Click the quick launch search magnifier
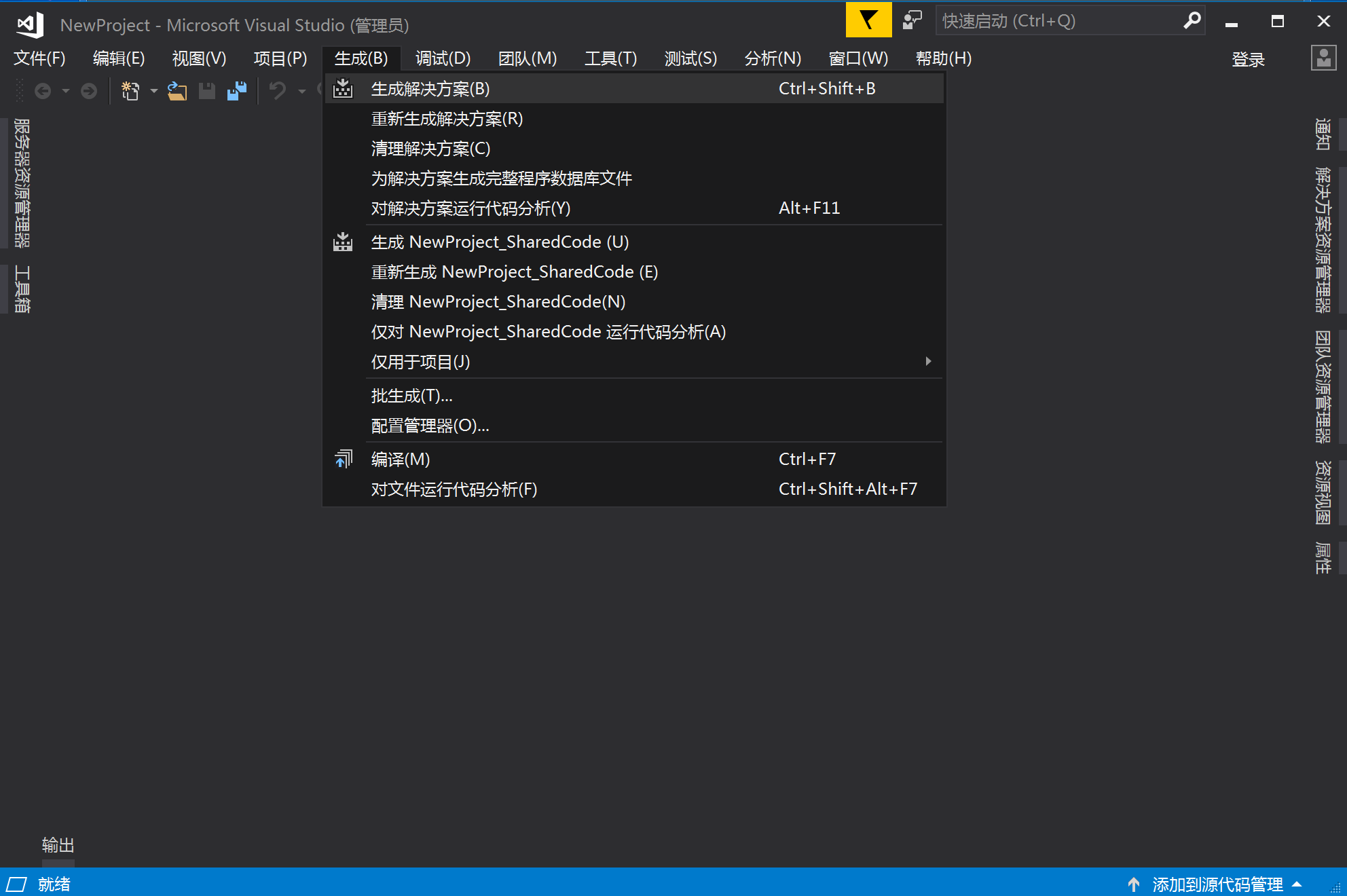1347x896 pixels. tap(1192, 21)
